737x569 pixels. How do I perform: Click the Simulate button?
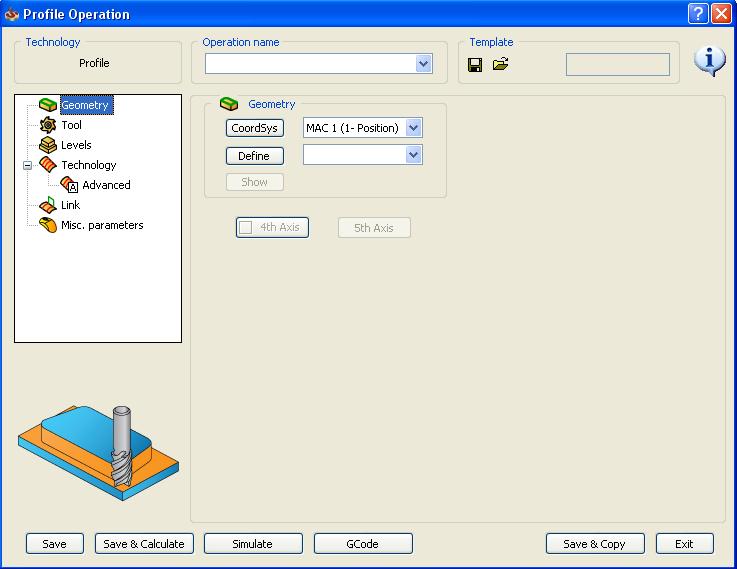pyautogui.click(x=253, y=544)
